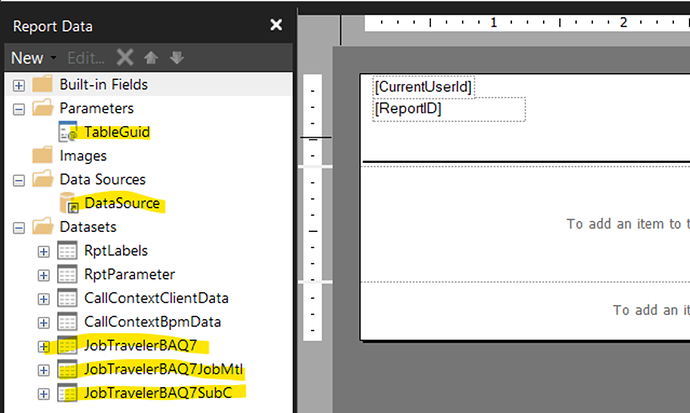Select the [CurrentUserId] textbox on the report
This screenshot has width=690, height=413.
423,87
